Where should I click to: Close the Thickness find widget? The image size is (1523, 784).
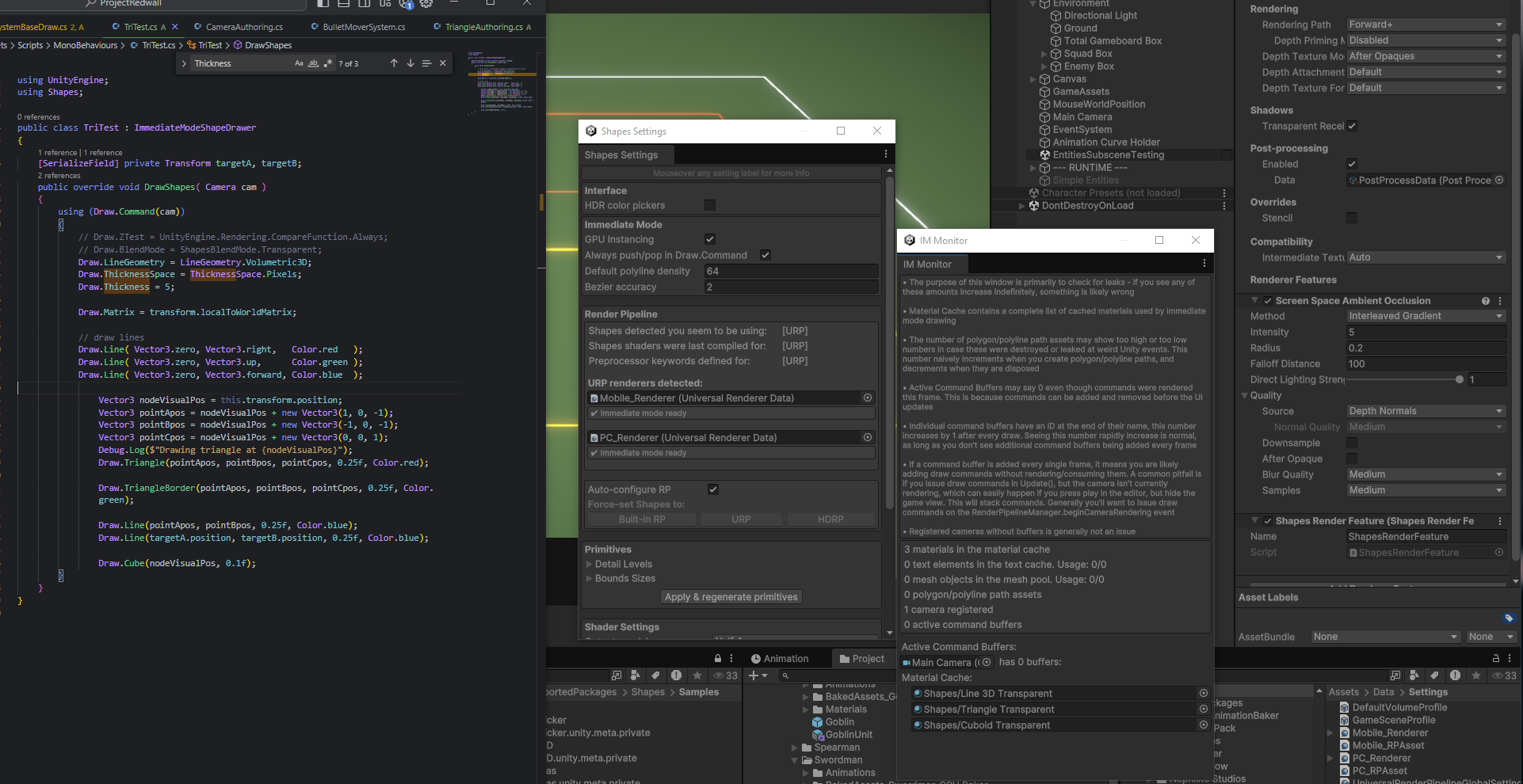click(443, 63)
